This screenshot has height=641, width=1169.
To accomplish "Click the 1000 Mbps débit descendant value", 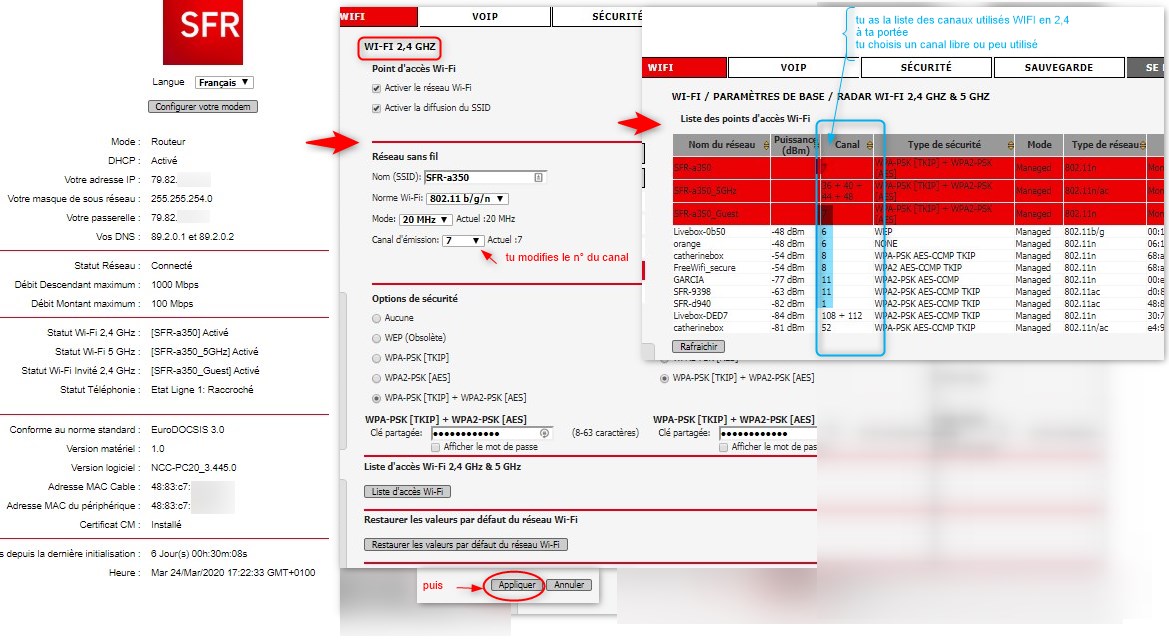I will [x=174, y=285].
